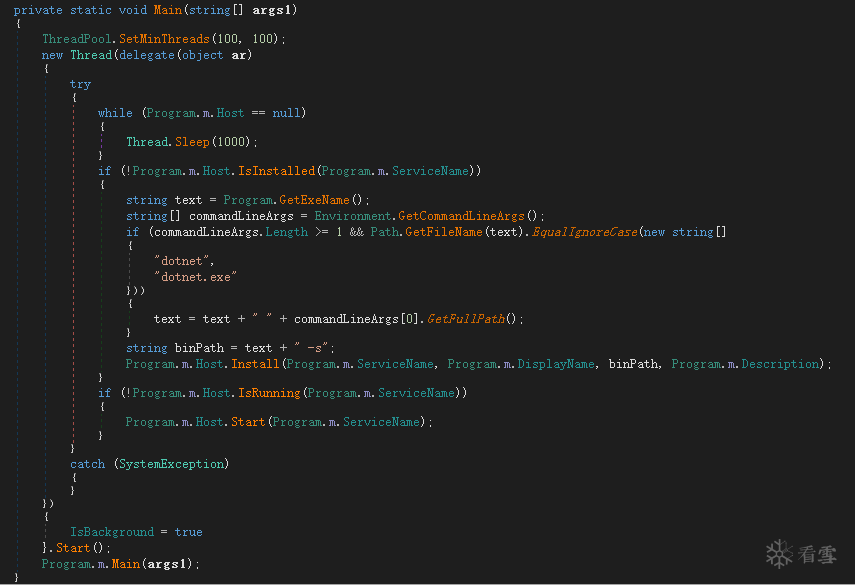Select the "dotnet" string literal

(x=182, y=261)
